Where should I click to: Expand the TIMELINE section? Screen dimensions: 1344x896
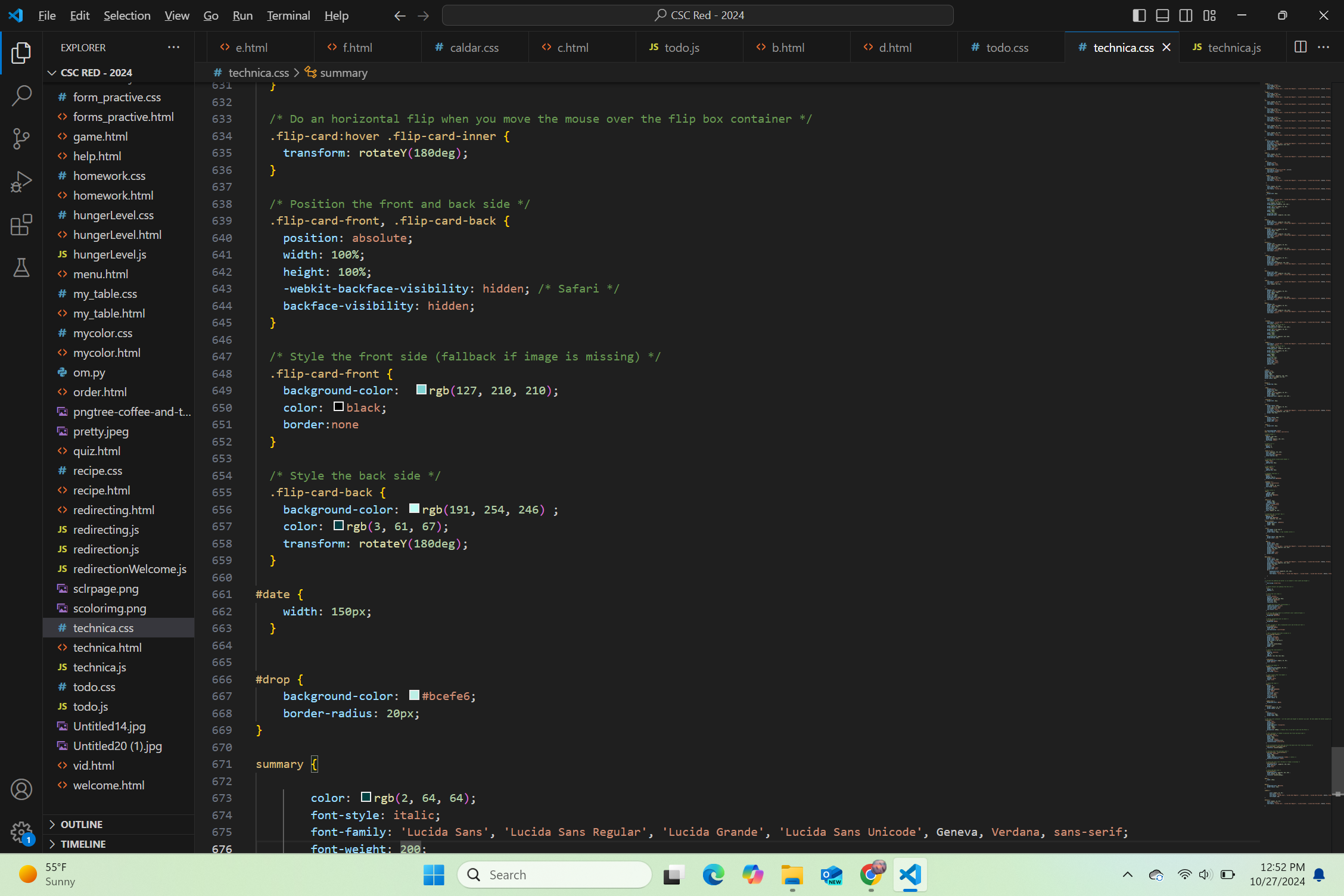(x=83, y=844)
